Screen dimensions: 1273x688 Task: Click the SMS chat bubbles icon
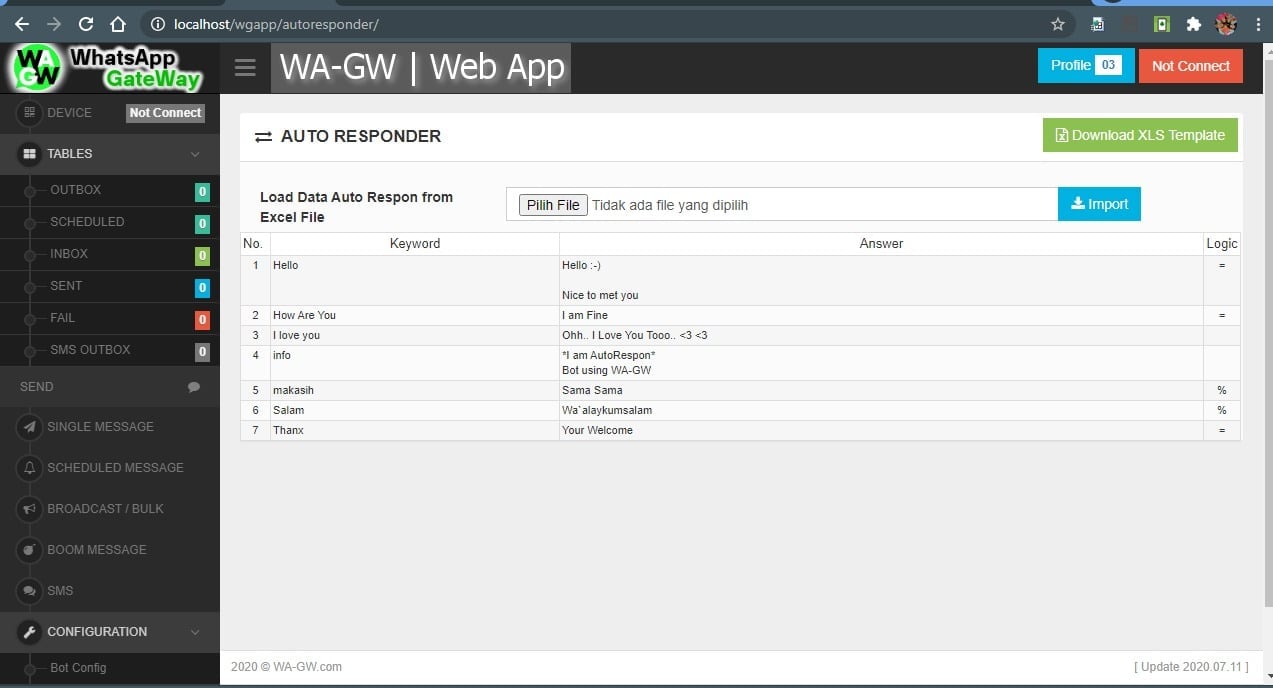click(x=30, y=591)
